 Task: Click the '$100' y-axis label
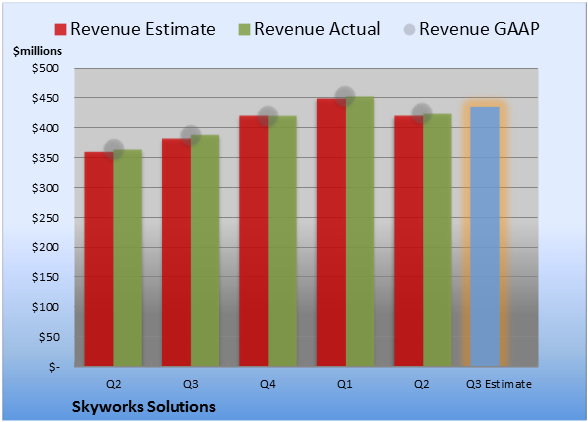45,307
